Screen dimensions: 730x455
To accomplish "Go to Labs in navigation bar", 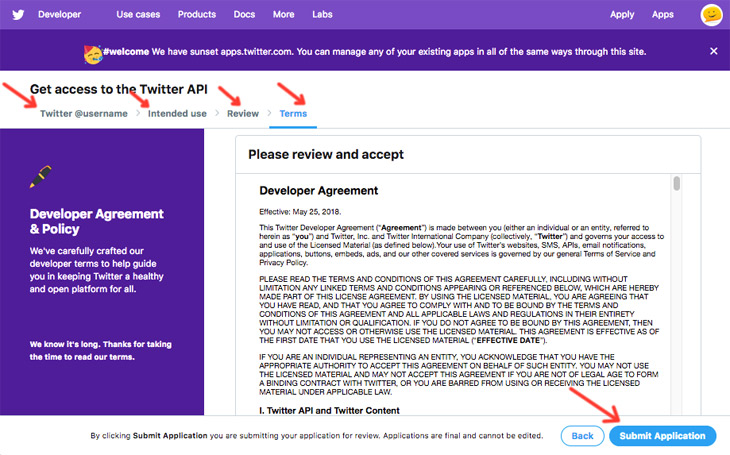I will tap(322, 14).
